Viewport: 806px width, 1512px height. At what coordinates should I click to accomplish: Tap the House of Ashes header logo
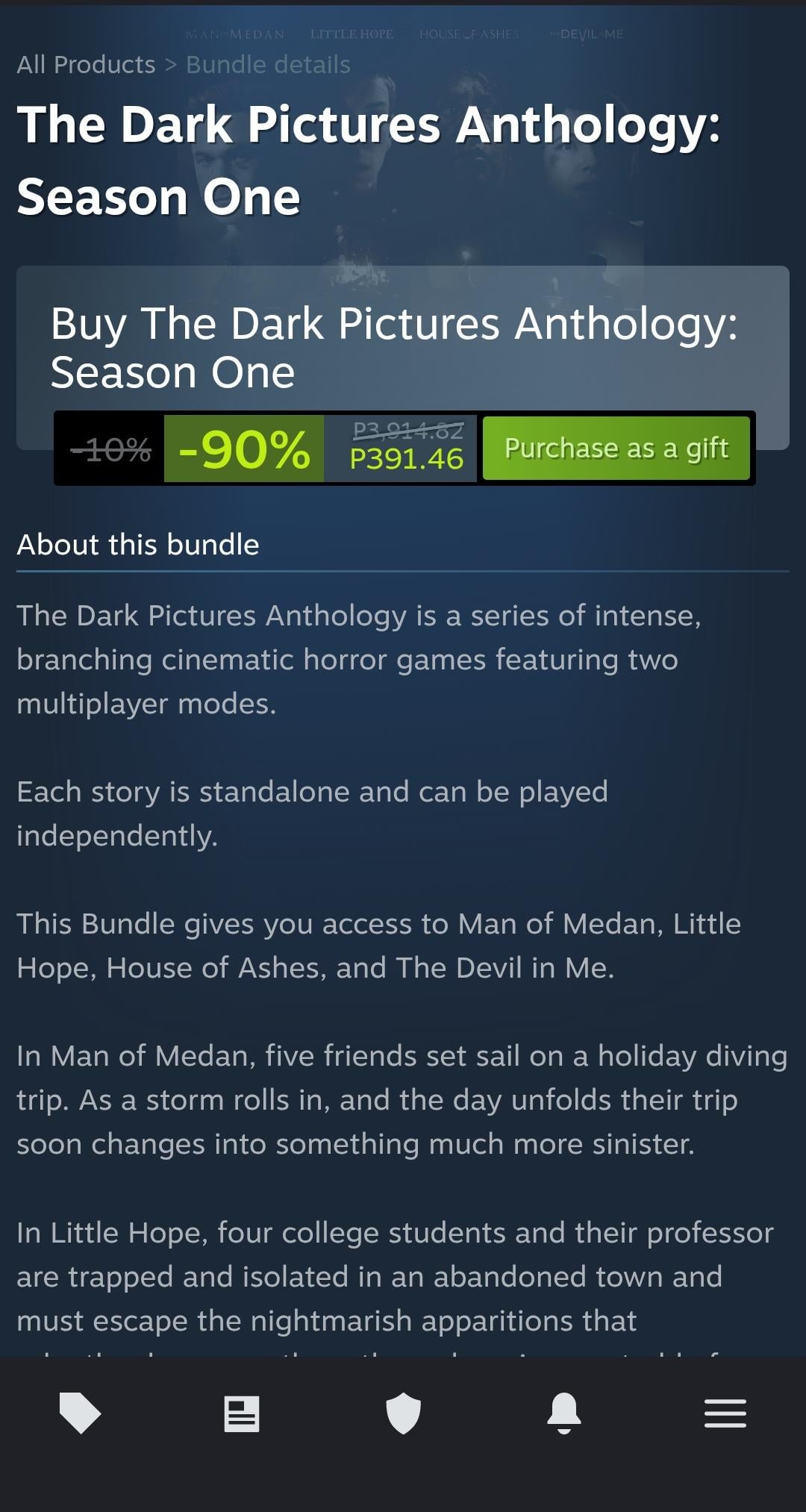469,34
